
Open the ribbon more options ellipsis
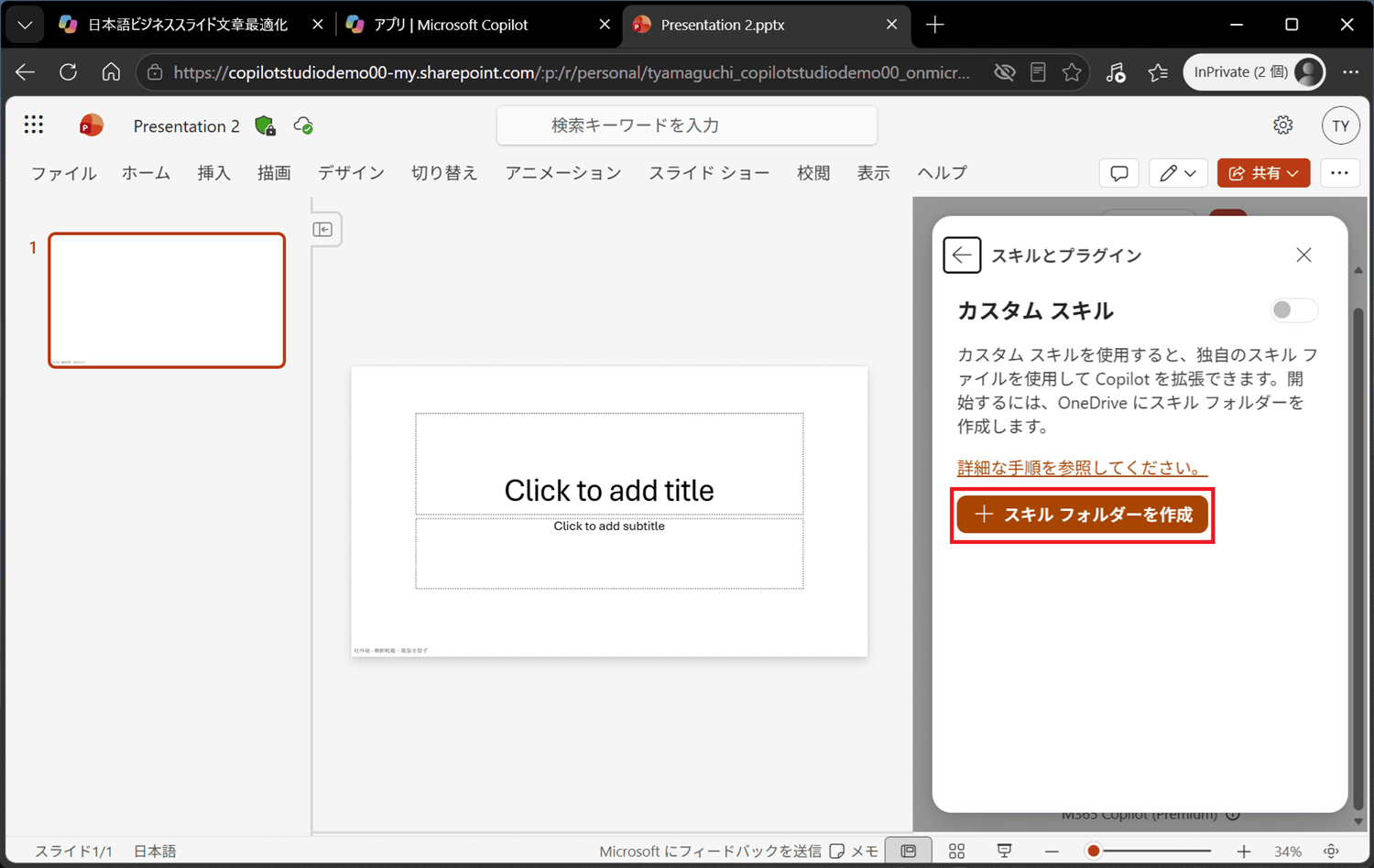click(x=1339, y=173)
